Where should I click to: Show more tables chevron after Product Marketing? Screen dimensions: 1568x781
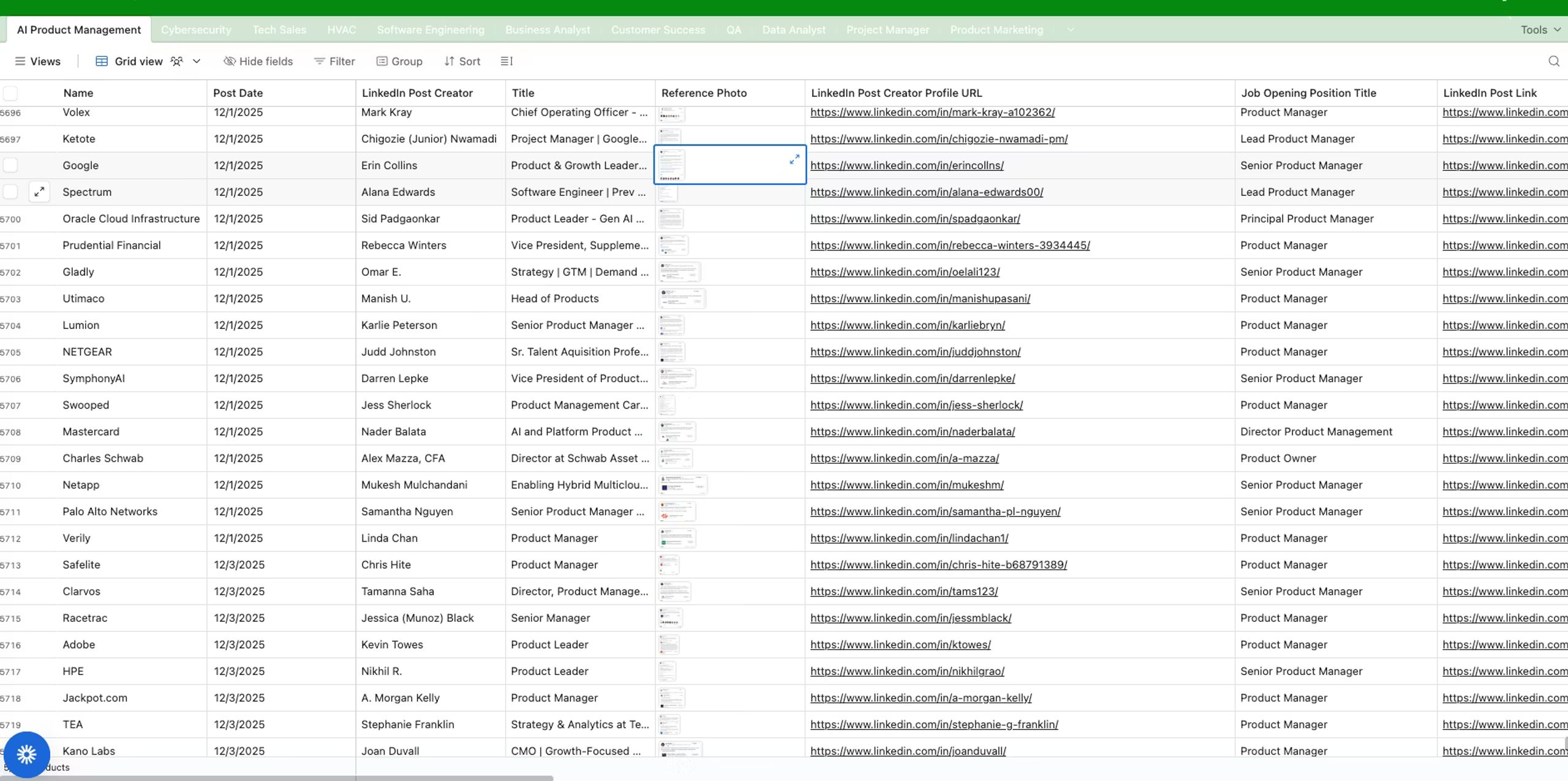tap(1071, 29)
